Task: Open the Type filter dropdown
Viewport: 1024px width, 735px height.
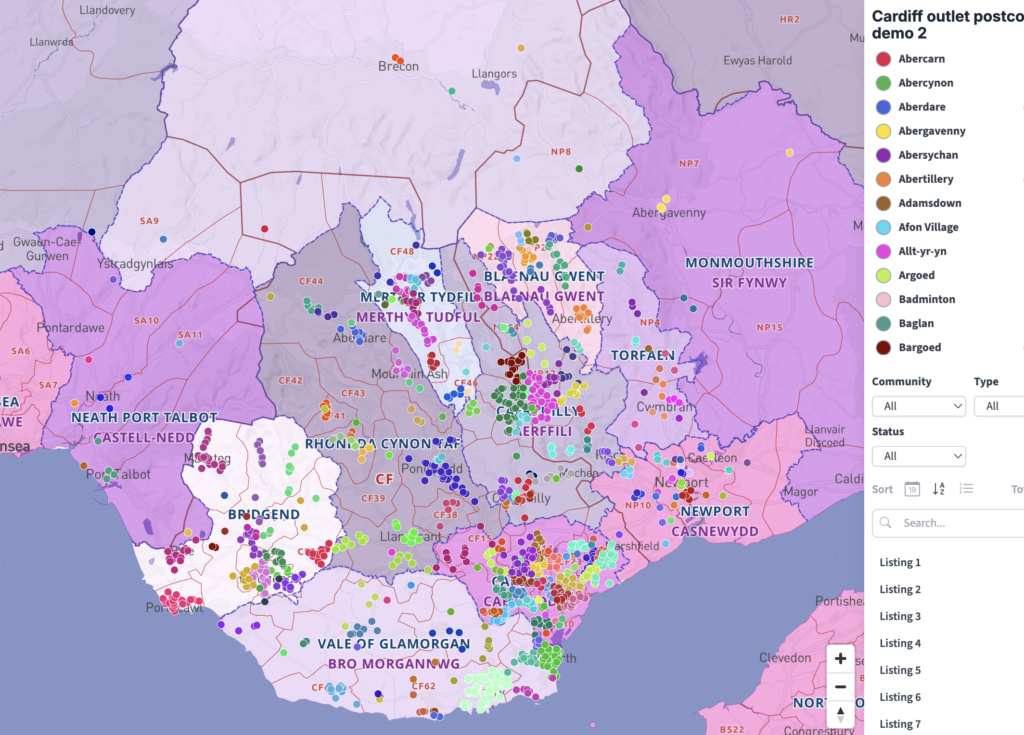Action: point(998,406)
